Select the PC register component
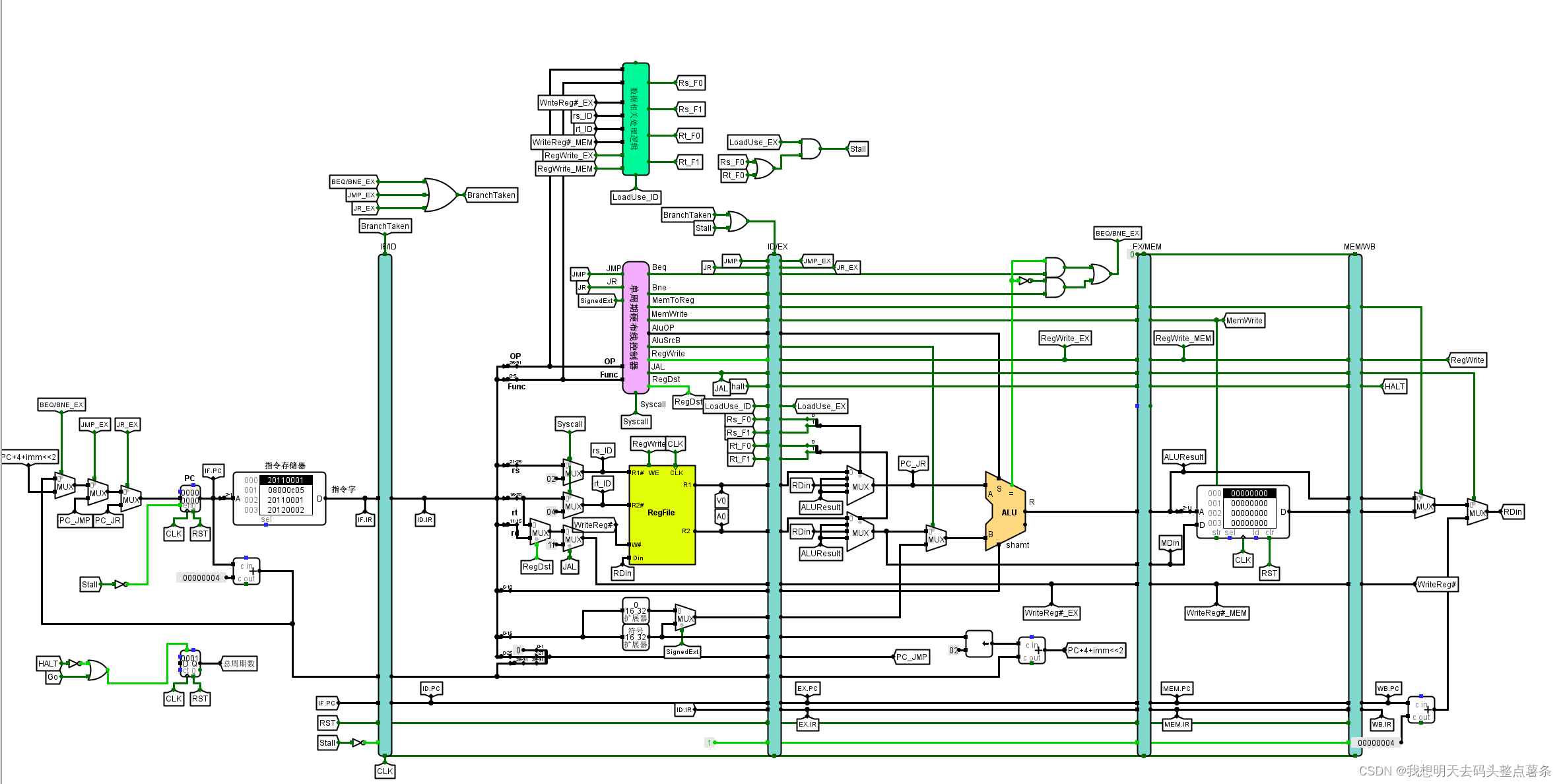Screen dimensions: 1561x784 coord(190,497)
